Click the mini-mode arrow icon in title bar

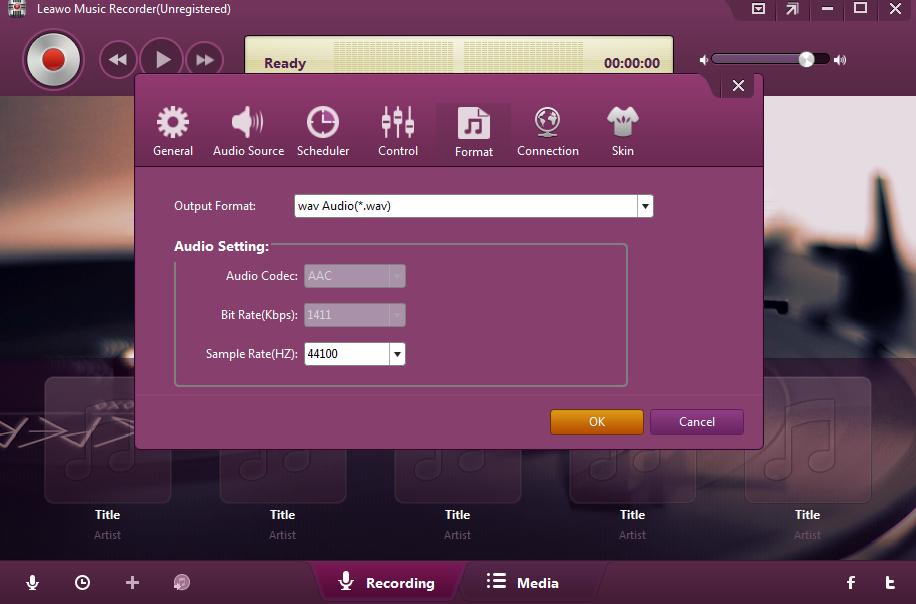[792, 9]
